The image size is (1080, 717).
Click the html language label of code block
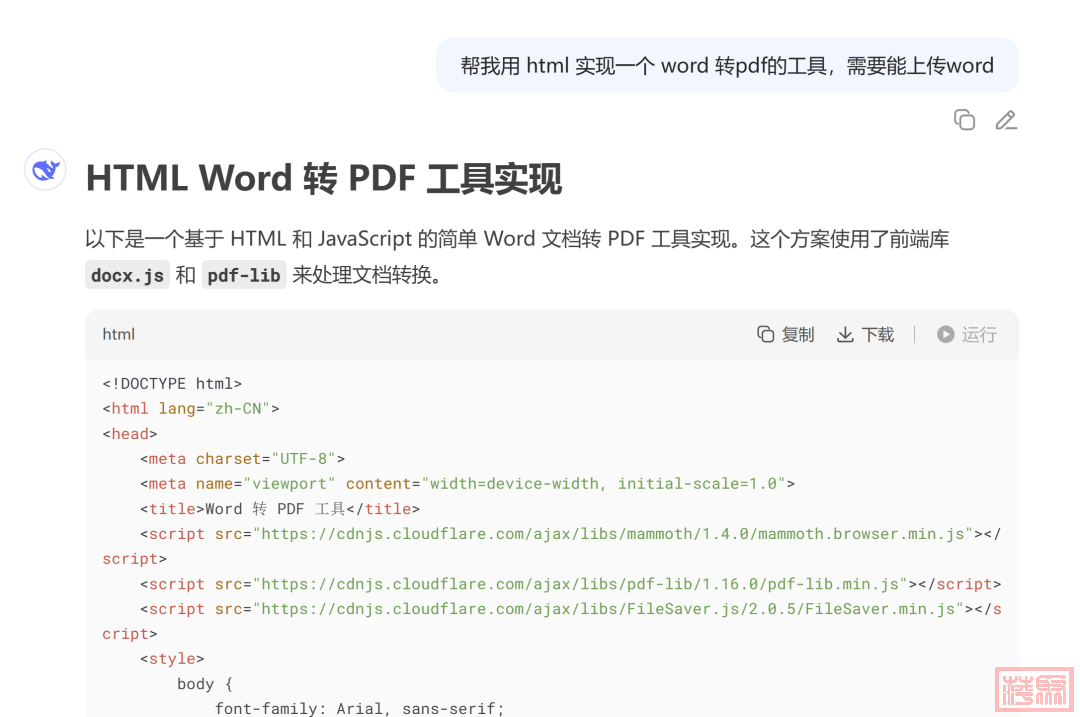[x=118, y=335]
